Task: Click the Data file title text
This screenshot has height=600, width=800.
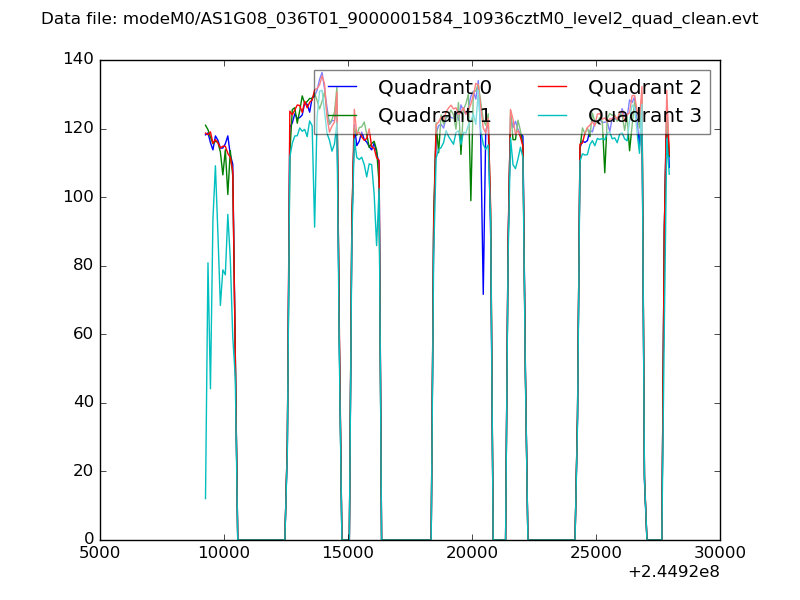Action: [x=399, y=19]
